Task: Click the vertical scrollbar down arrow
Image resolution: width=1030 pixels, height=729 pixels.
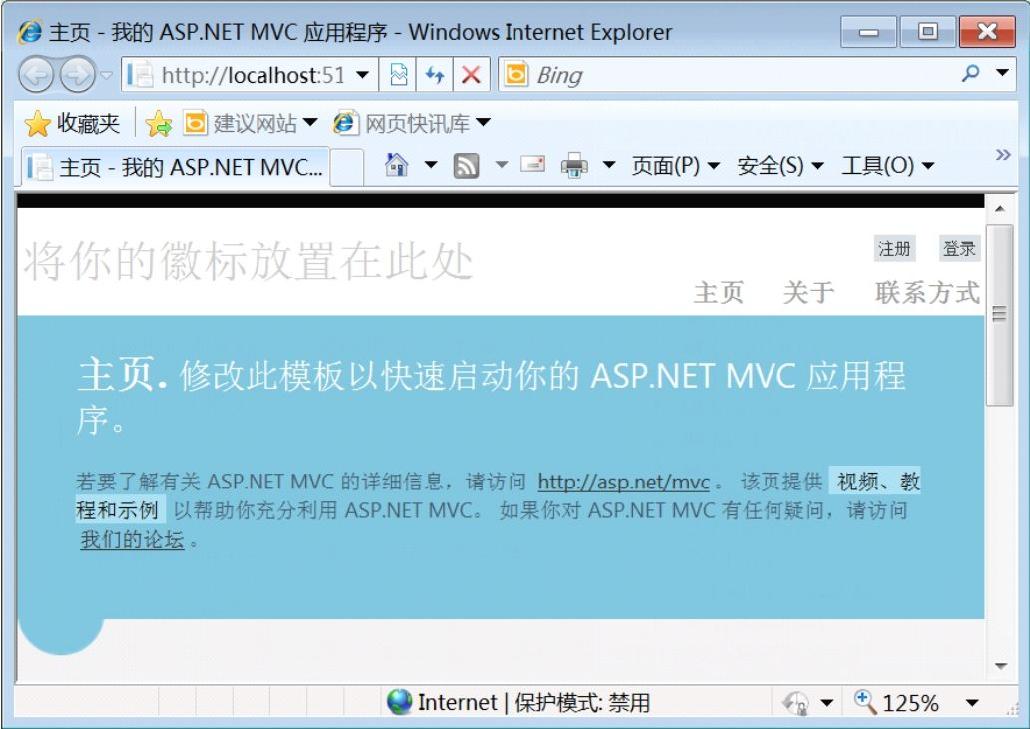Action: pyautogui.click(x=1000, y=666)
